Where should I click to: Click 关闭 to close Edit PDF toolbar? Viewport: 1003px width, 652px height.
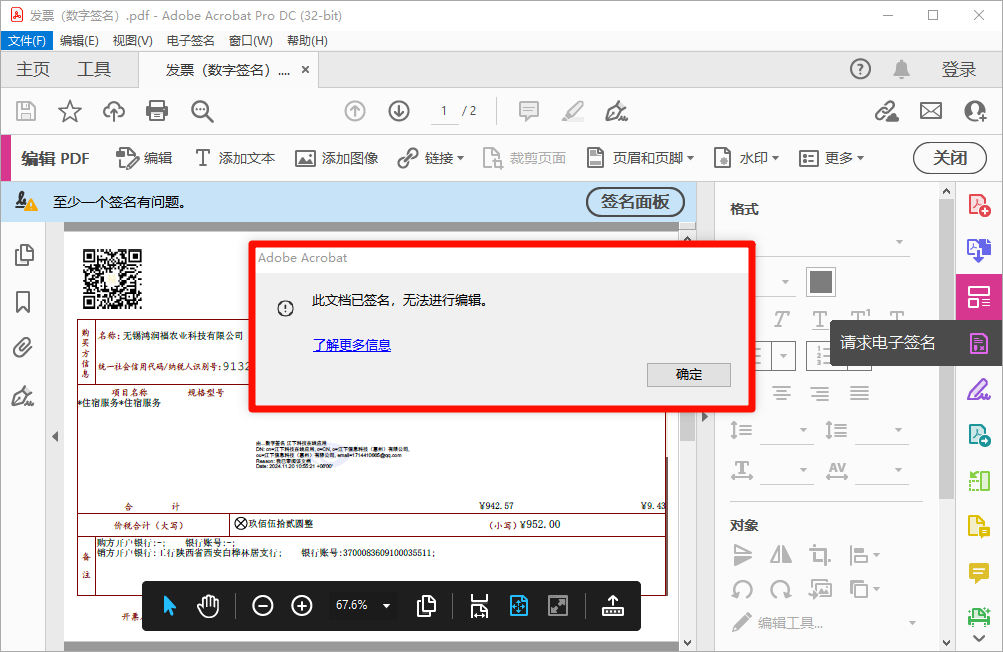(950, 158)
